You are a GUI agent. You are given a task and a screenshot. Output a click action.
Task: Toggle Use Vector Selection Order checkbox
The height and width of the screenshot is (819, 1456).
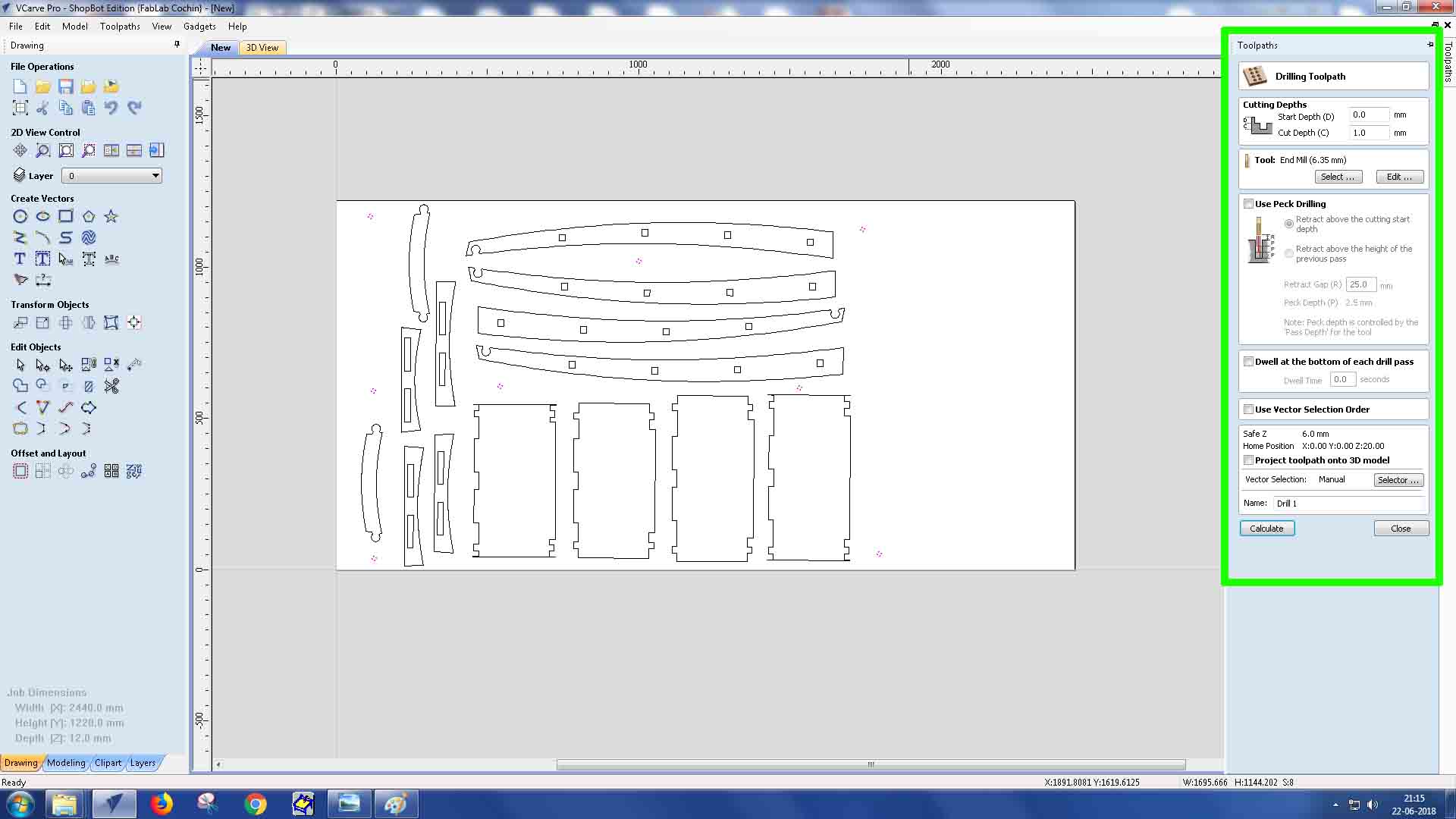[x=1248, y=409]
